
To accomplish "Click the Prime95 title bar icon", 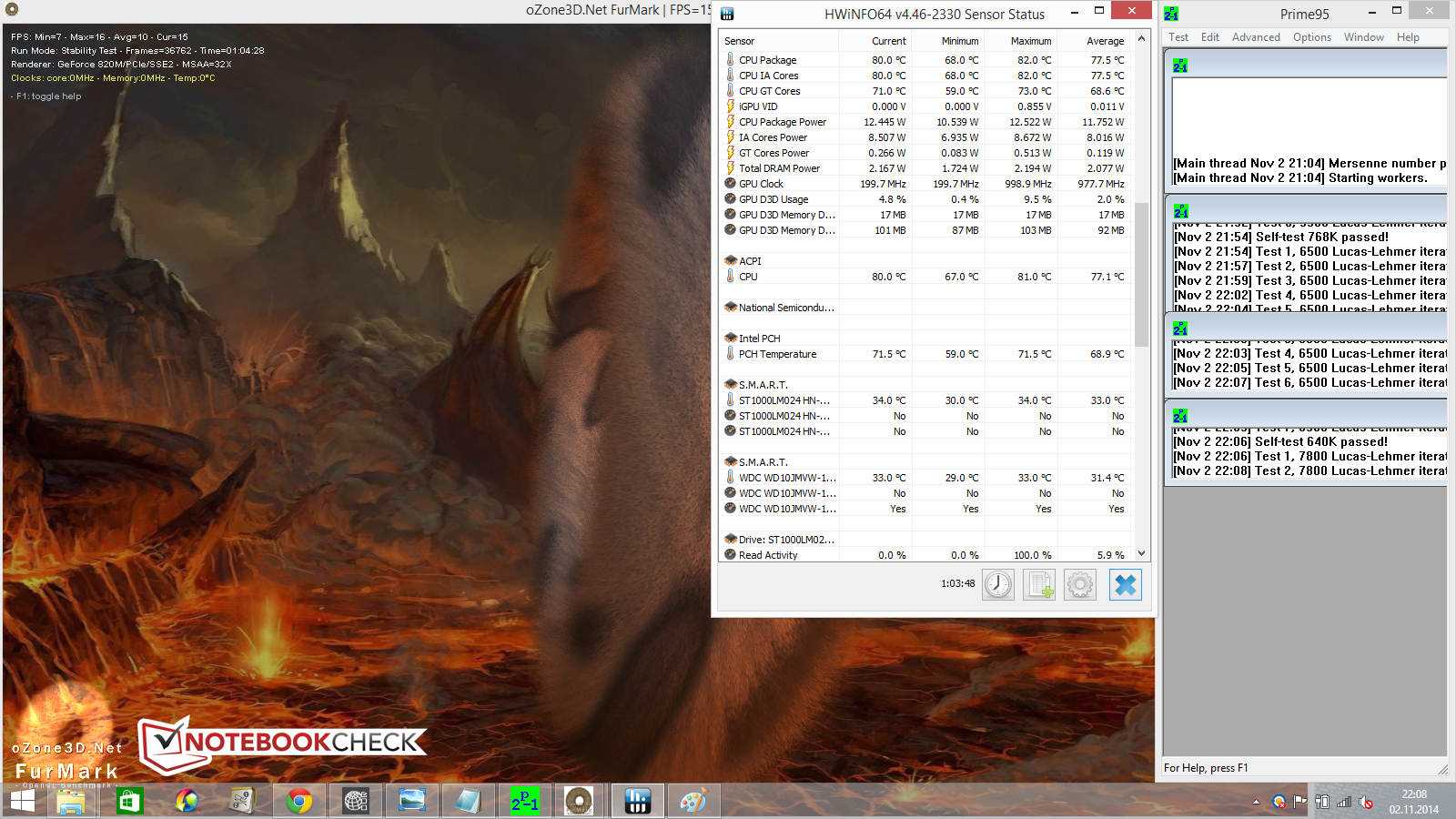I will pos(1171,14).
